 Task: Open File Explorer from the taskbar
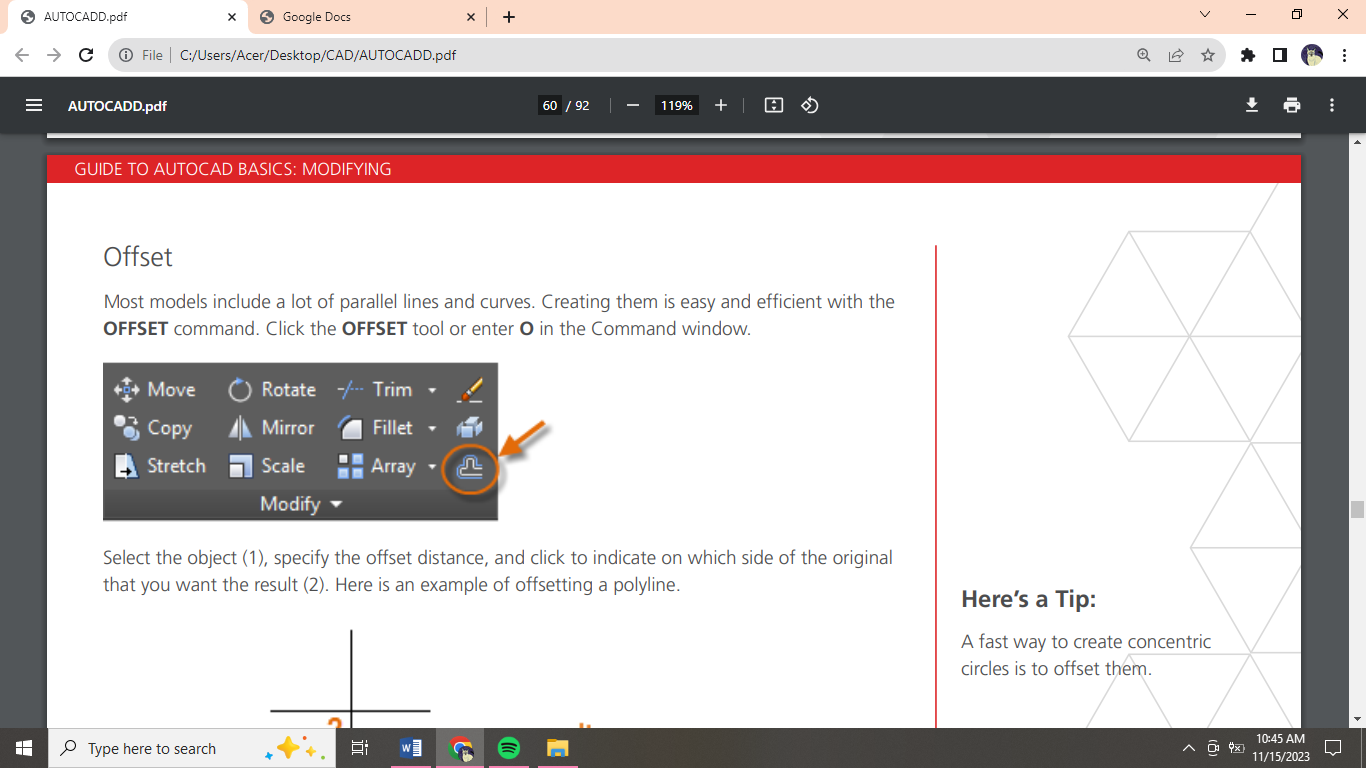tap(558, 748)
